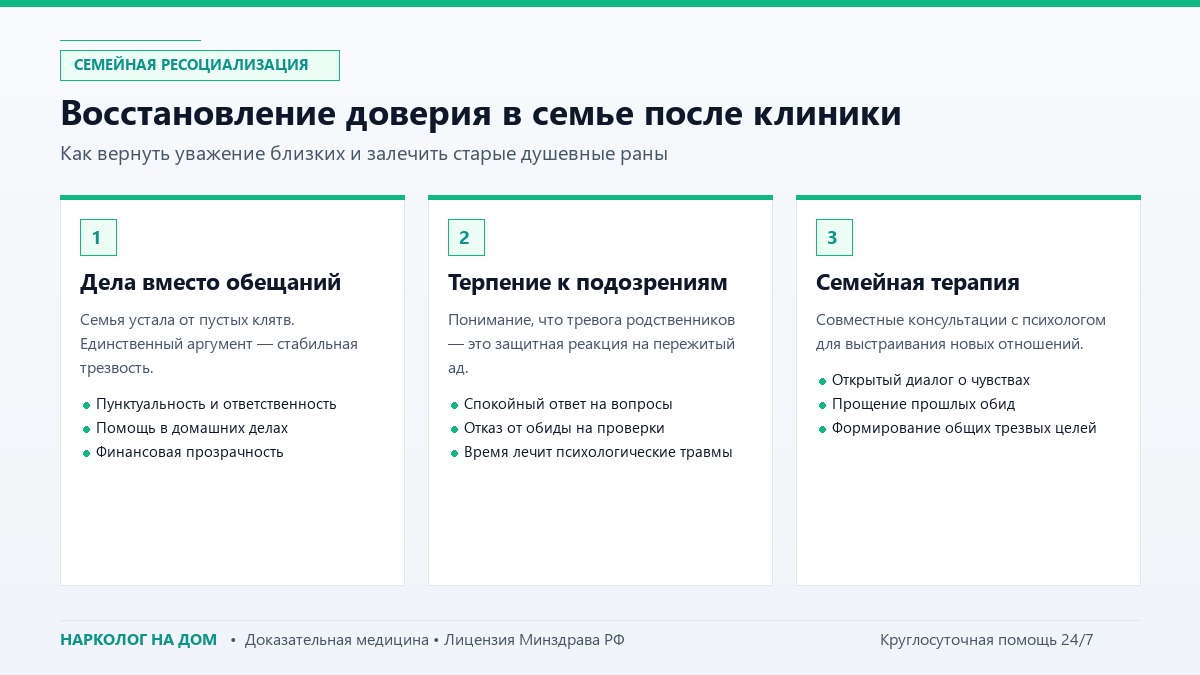Click the number 2 badge
1200x675 pixels.
(466, 238)
